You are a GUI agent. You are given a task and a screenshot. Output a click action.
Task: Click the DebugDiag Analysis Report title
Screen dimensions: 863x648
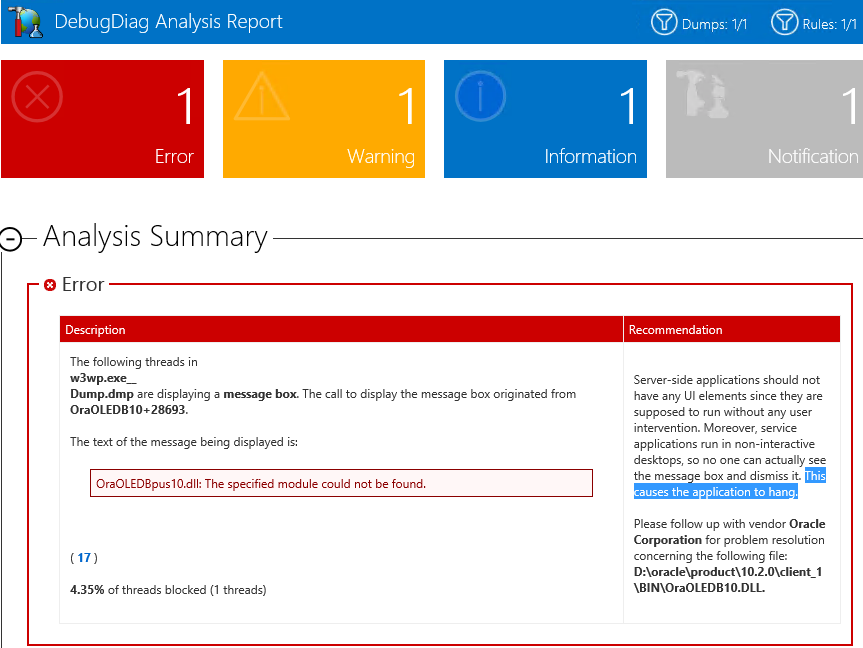click(x=168, y=22)
